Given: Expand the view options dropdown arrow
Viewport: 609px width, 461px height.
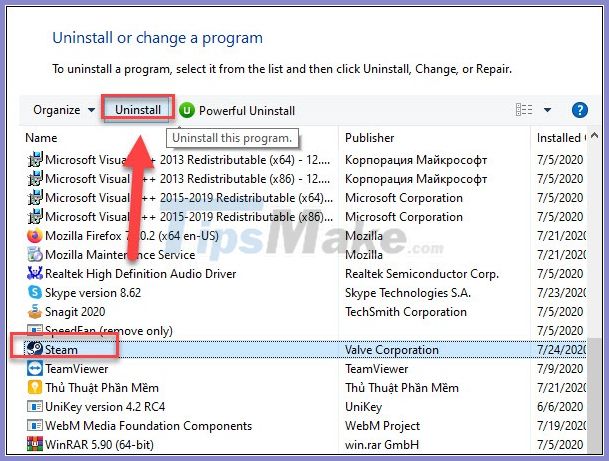Looking at the screenshot, I should pyautogui.click(x=548, y=110).
